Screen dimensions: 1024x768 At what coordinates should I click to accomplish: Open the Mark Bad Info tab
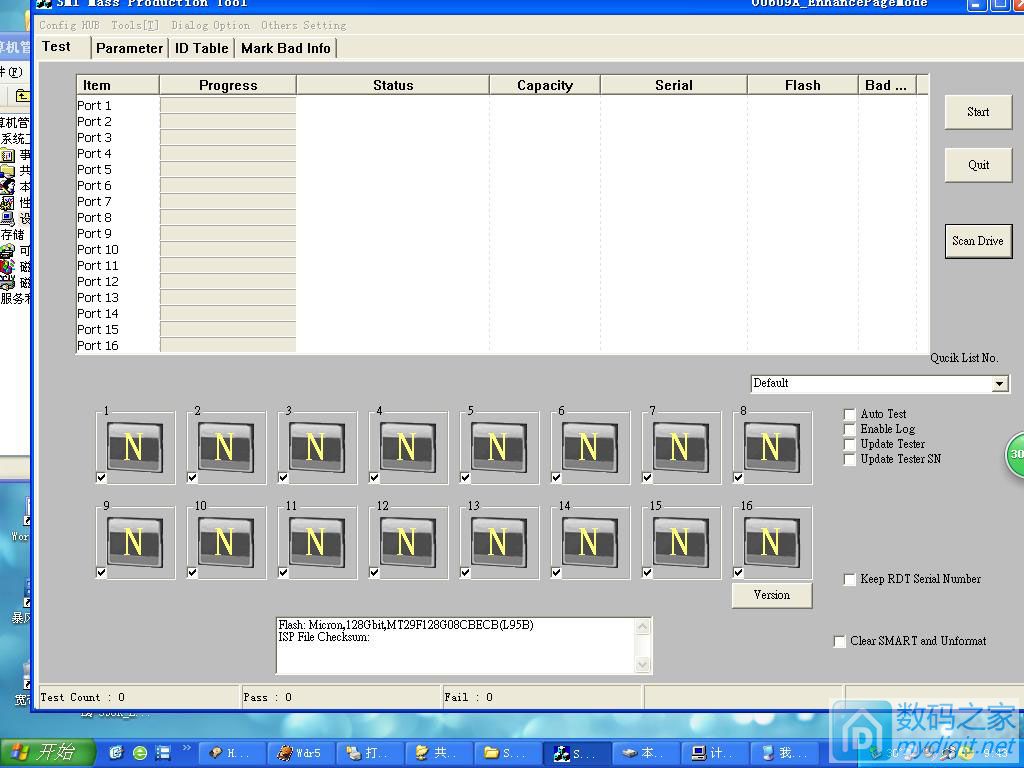tap(285, 48)
